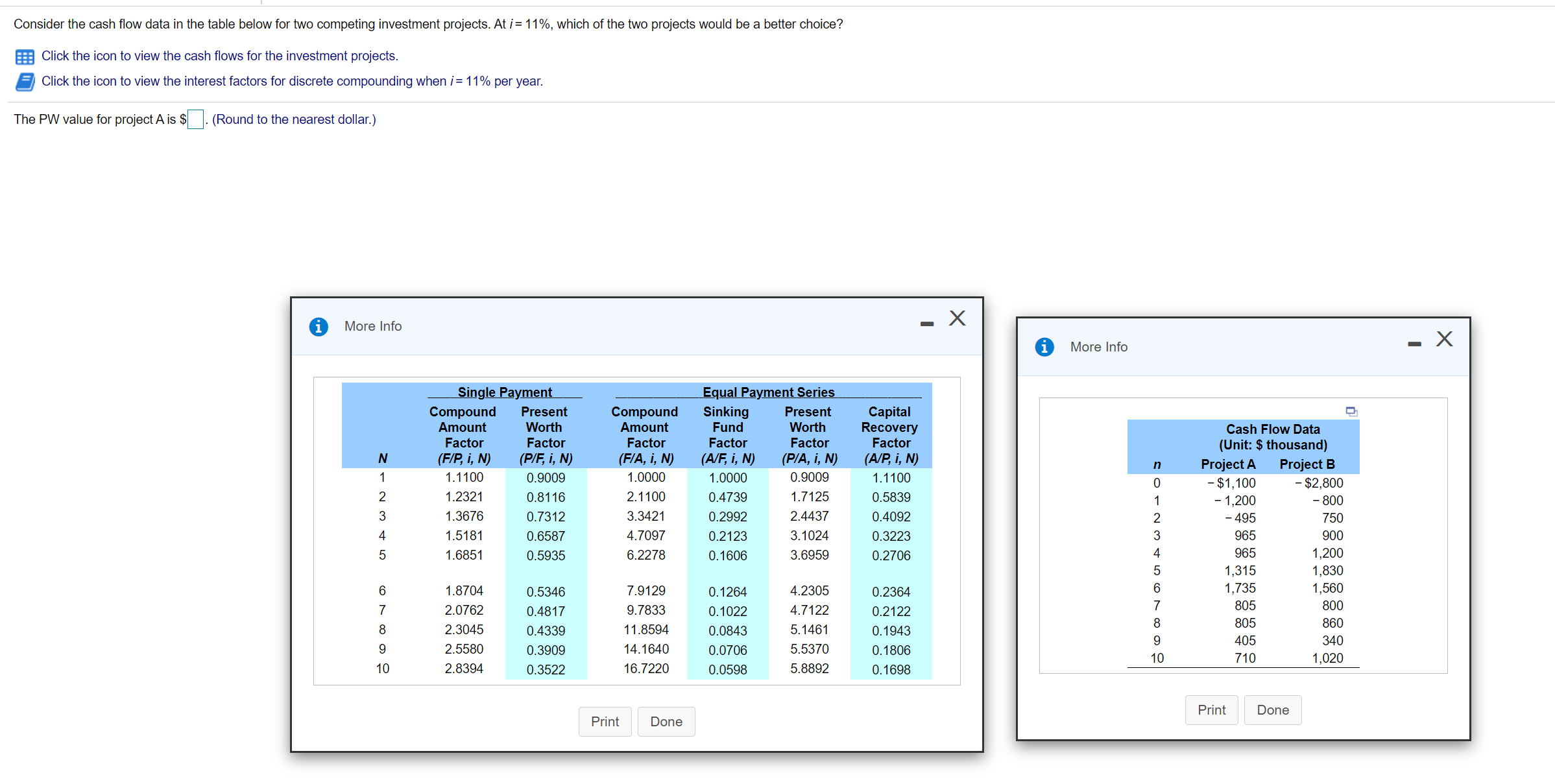Open link to view interest factors for discrete compounding

tap(292, 81)
